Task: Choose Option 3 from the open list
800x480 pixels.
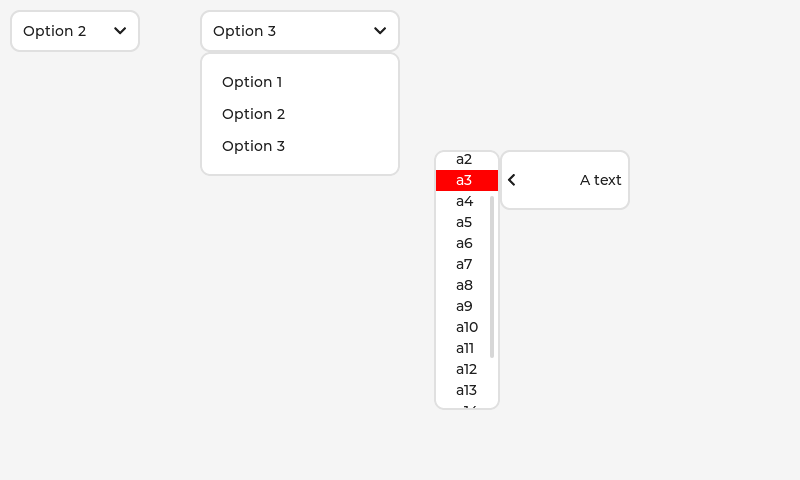Action: coord(253,146)
